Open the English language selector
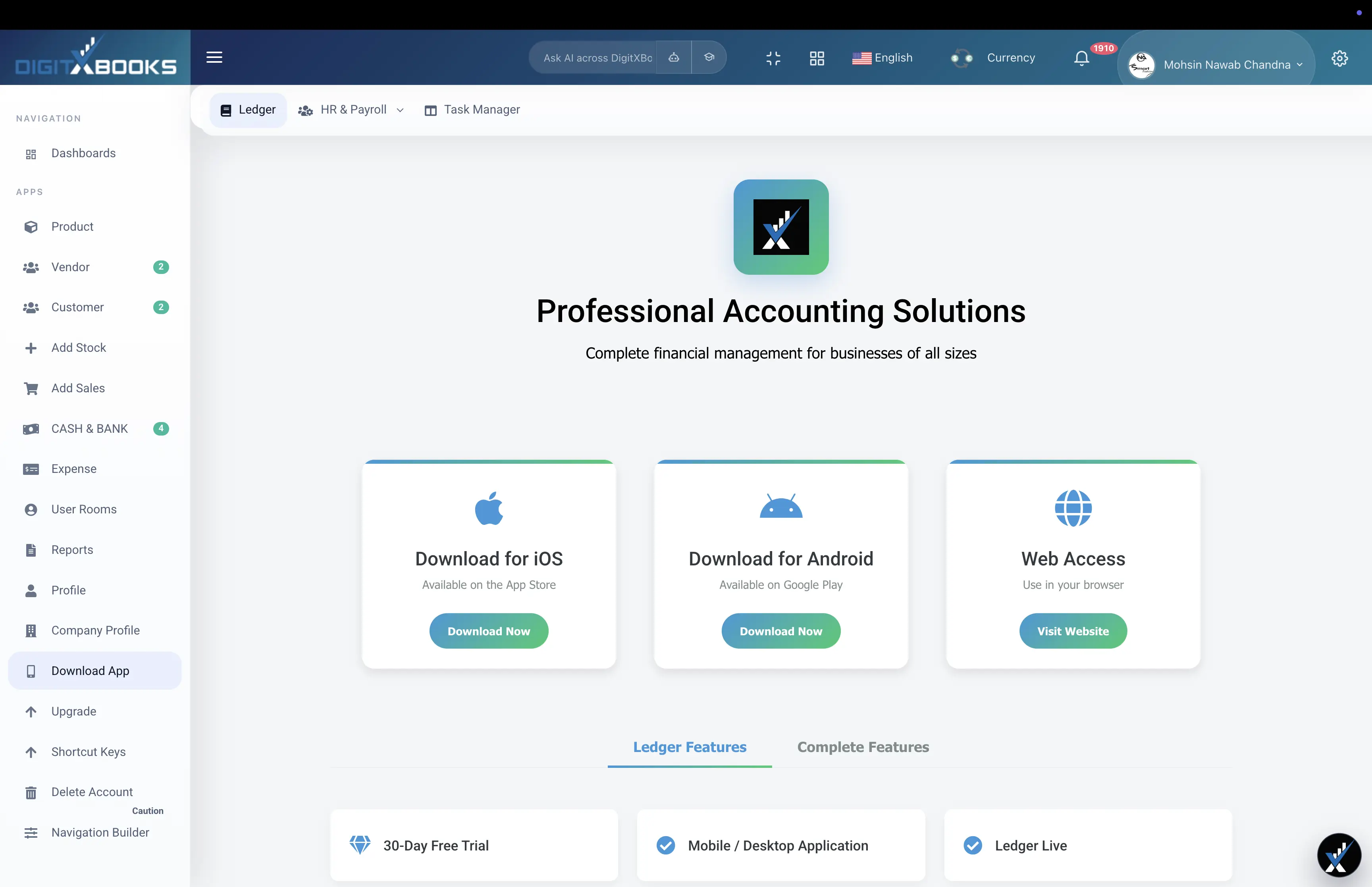The width and height of the screenshot is (1372, 887). [883, 58]
